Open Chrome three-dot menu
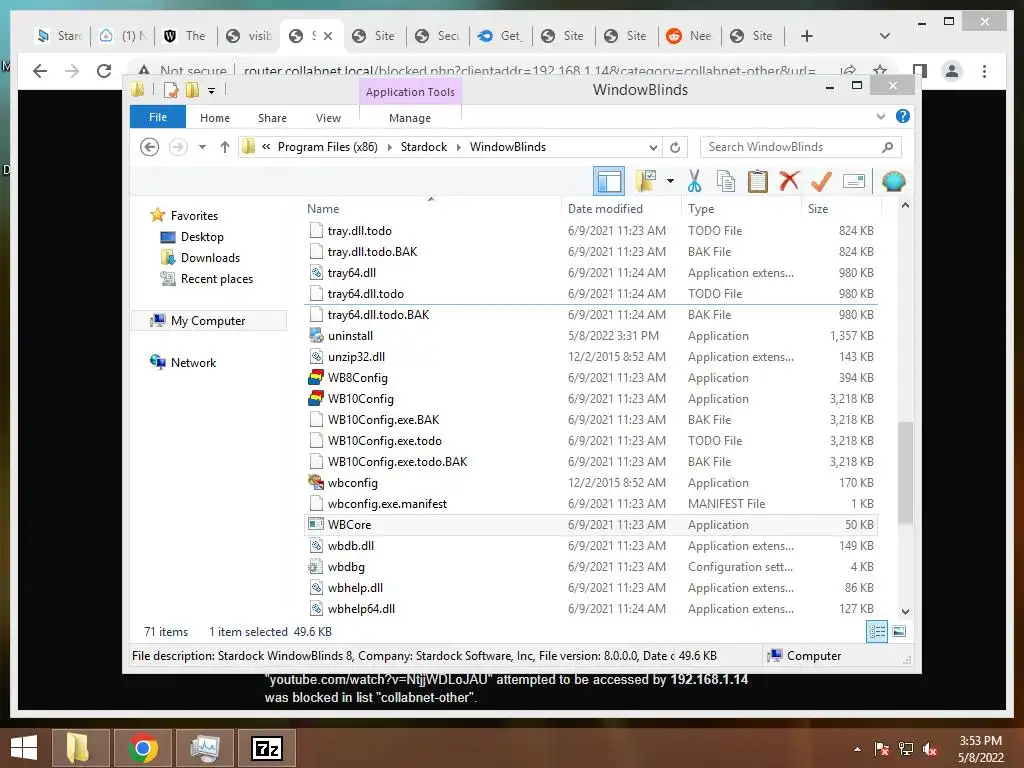The width and height of the screenshot is (1024, 768). pos(984,71)
